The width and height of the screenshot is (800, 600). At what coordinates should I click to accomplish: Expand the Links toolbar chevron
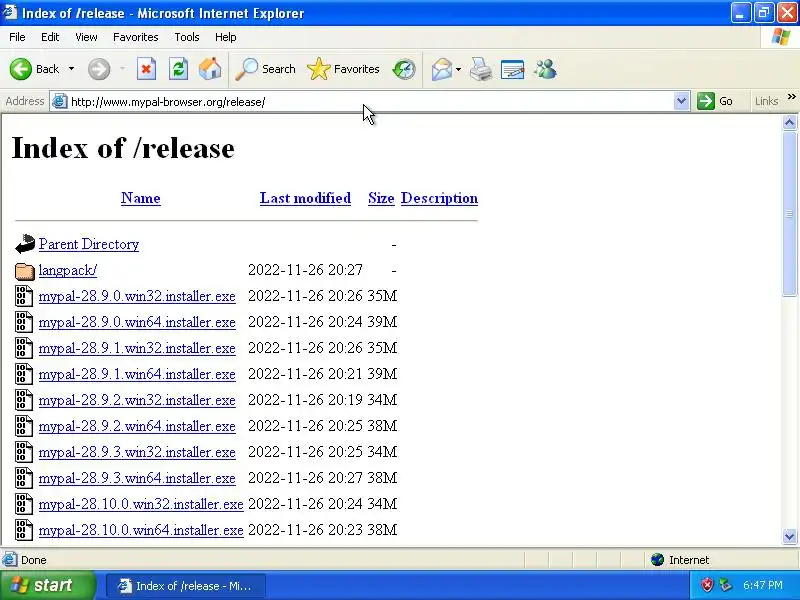(x=791, y=97)
